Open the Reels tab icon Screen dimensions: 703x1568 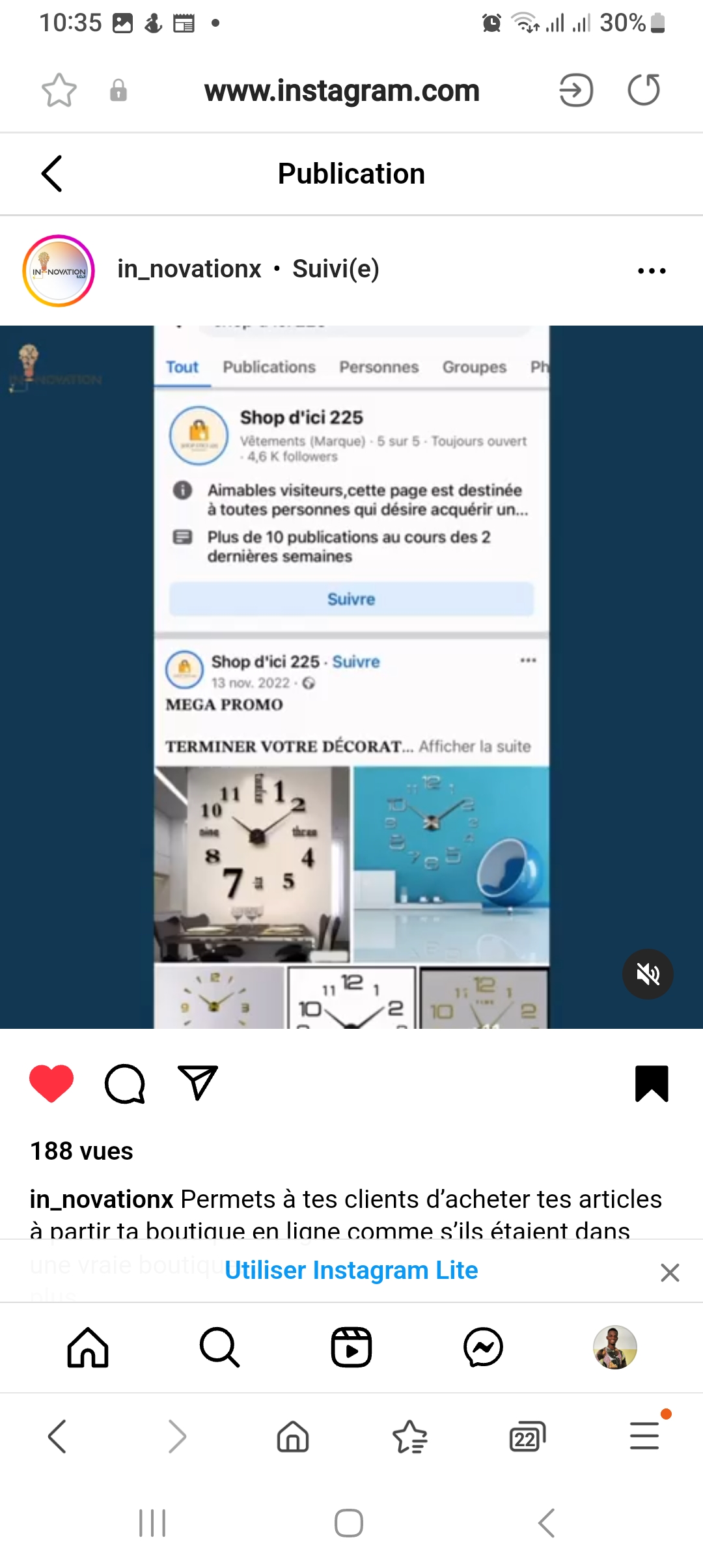pos(351,1347)
